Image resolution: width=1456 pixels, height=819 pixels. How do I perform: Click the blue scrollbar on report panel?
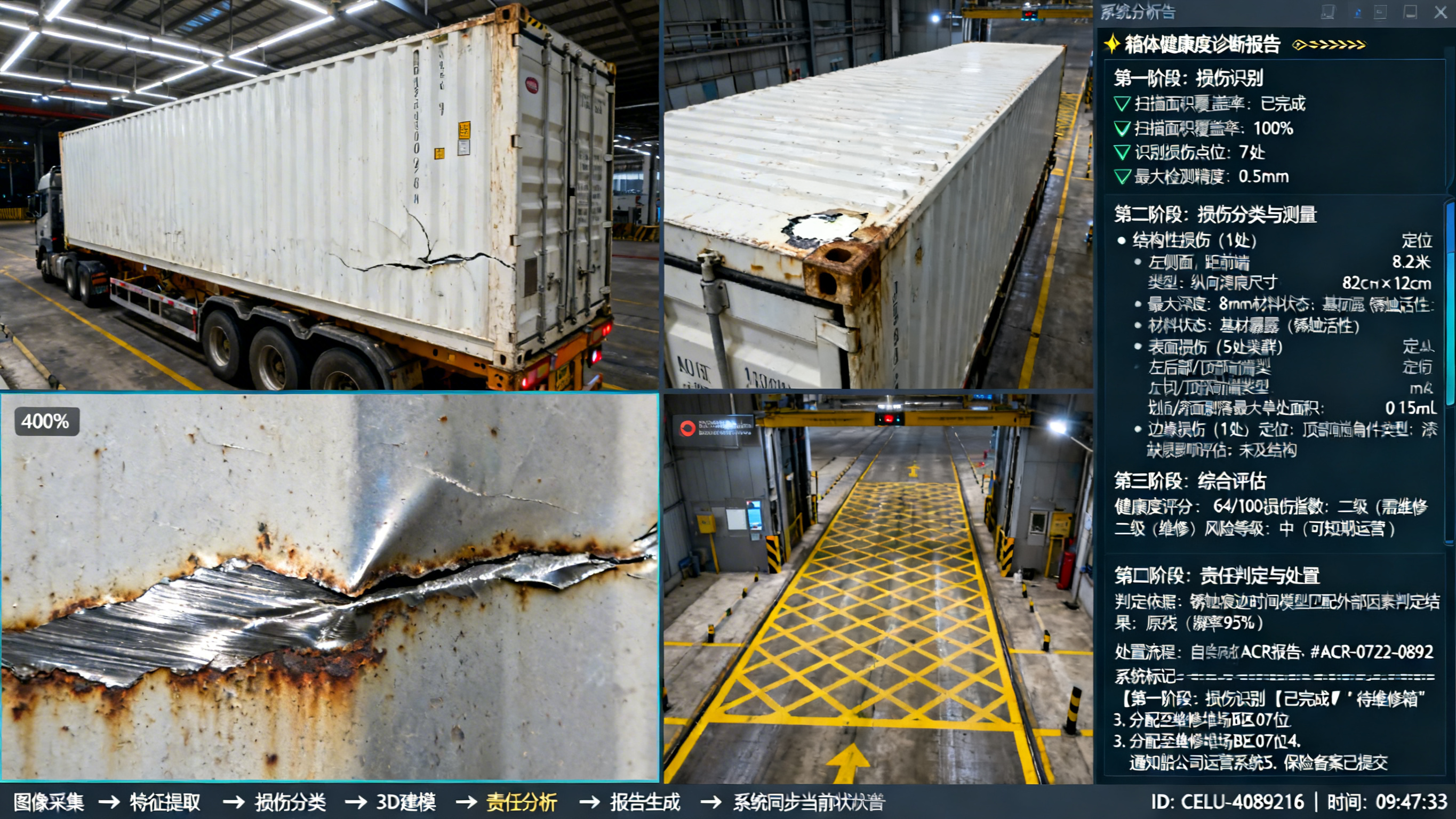click(1451, 305)
